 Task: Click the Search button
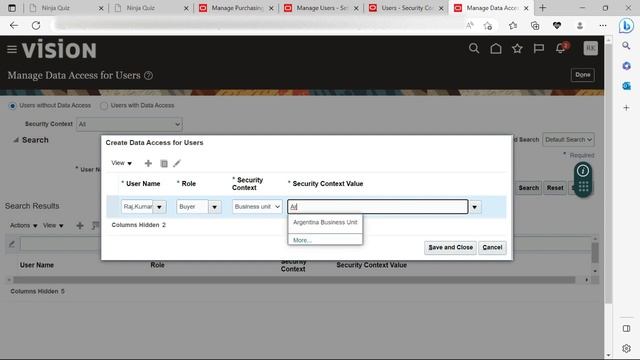[529, 188]
